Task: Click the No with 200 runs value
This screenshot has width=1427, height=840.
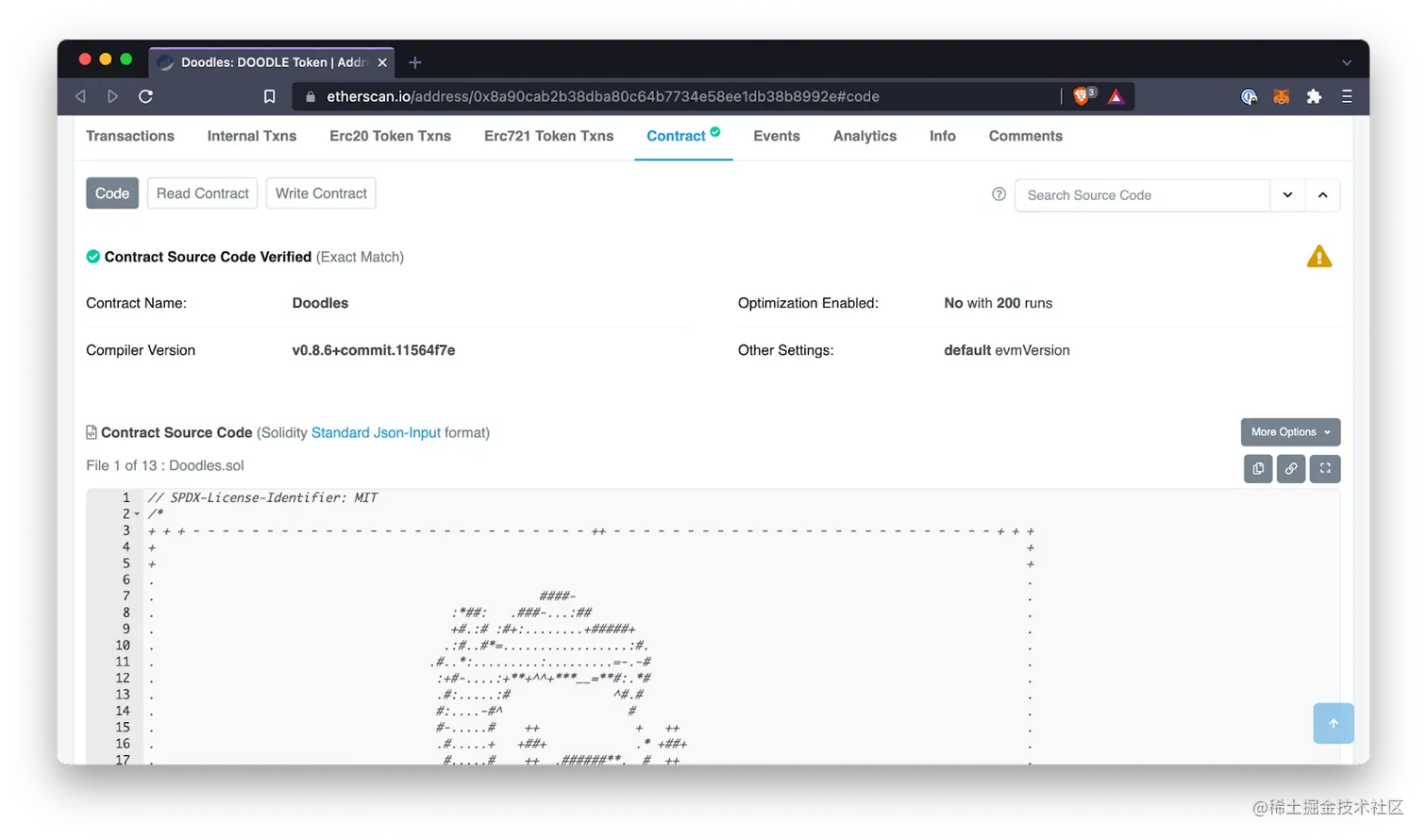Action: tap(998, 303)
